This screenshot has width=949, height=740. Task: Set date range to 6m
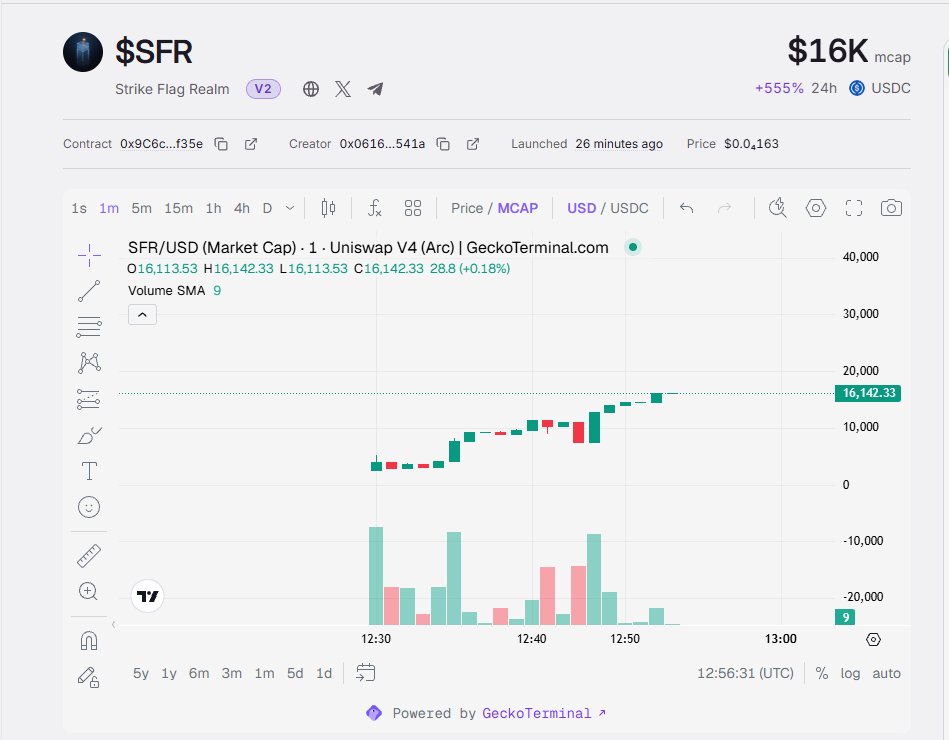pos(199,673)
